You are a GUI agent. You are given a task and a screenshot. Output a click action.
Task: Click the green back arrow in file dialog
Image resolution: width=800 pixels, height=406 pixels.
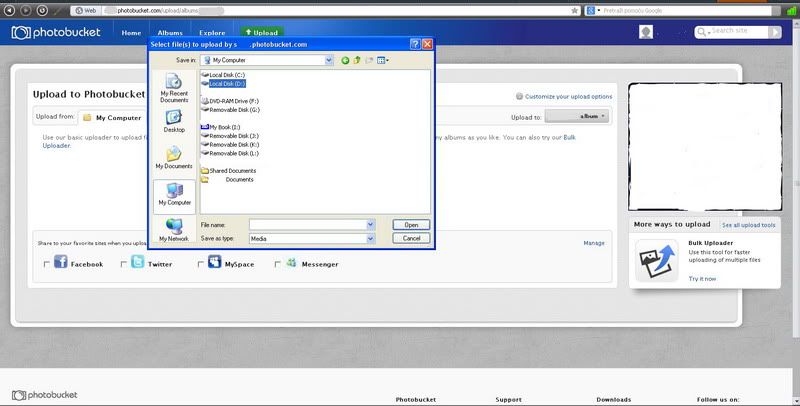tap(345, 60)
